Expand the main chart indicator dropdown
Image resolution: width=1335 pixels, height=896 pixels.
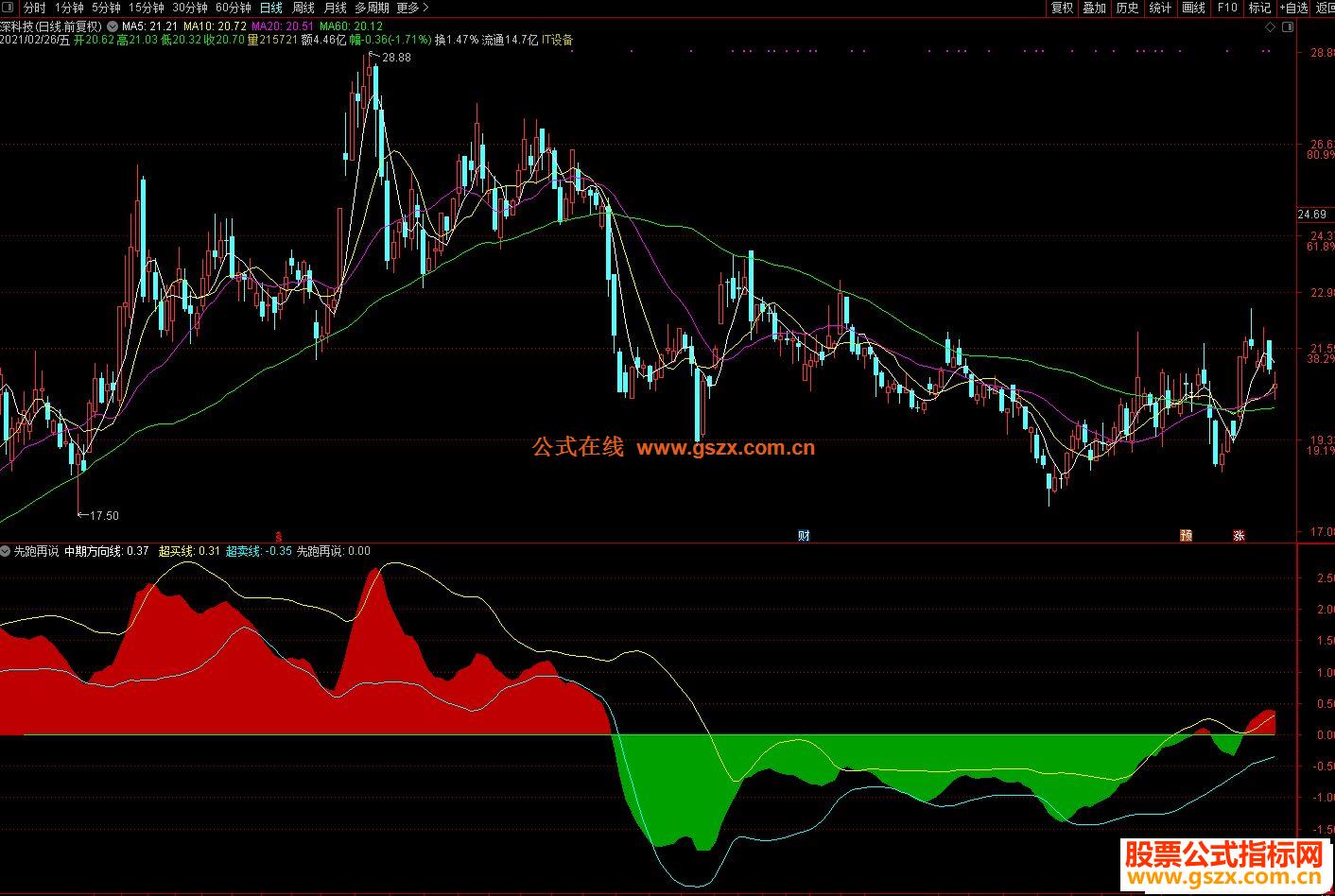coord(113,27)
